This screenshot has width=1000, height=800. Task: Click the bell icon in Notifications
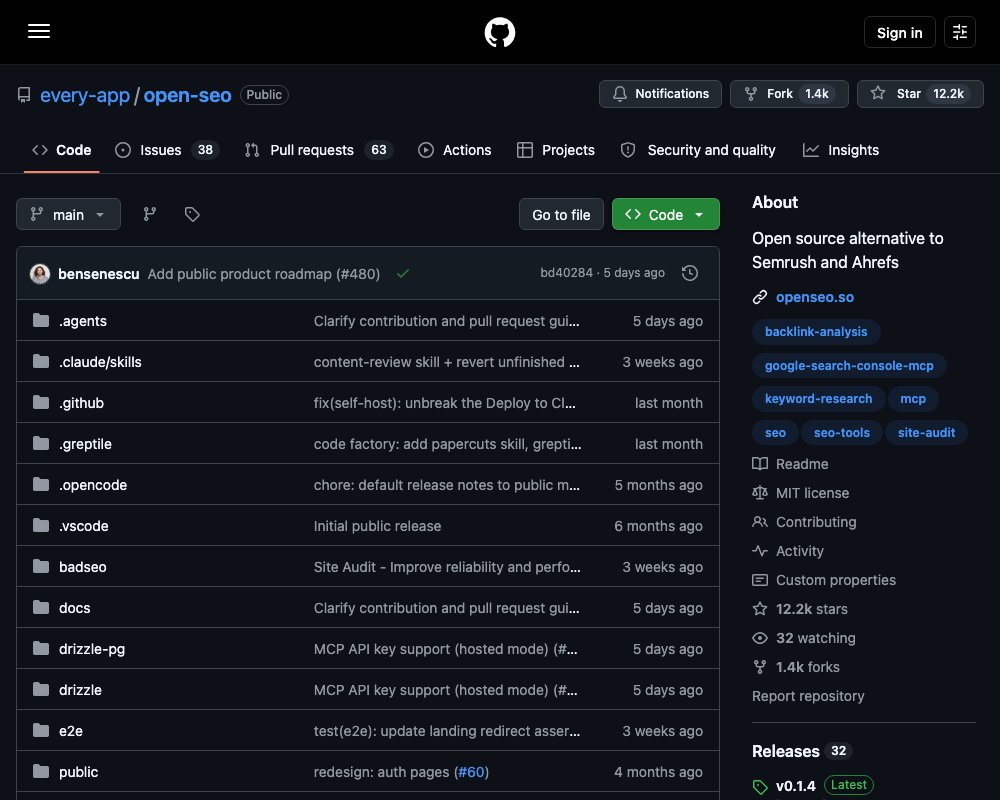coord(619,94)
